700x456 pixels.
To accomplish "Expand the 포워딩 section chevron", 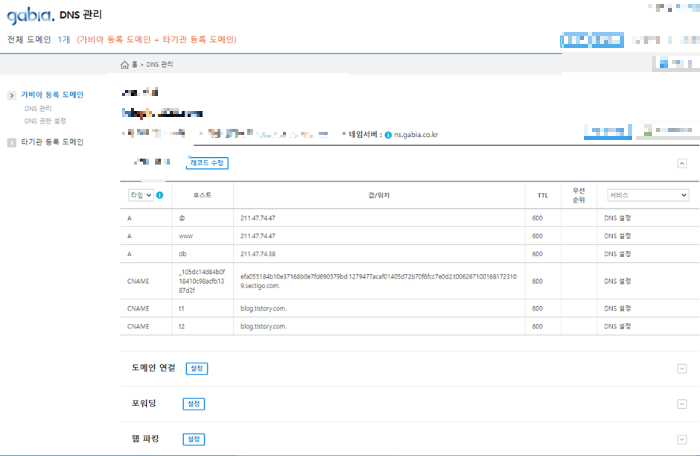I will [x=682, y=404].
